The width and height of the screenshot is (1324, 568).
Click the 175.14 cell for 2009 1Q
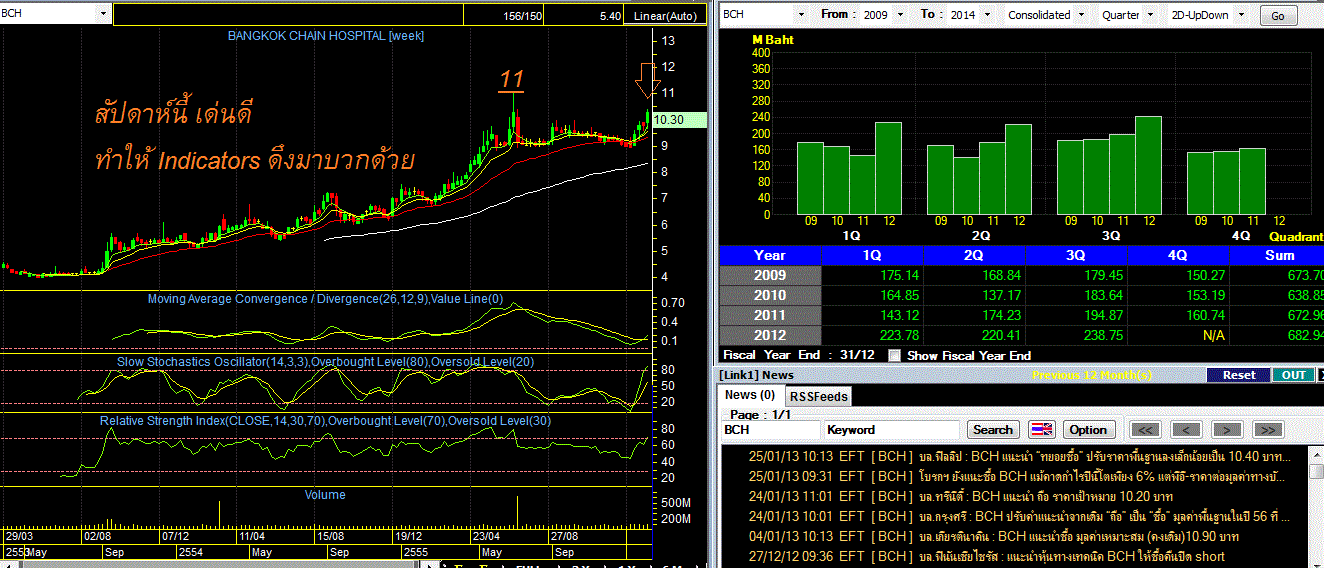[x=871, y=275]
